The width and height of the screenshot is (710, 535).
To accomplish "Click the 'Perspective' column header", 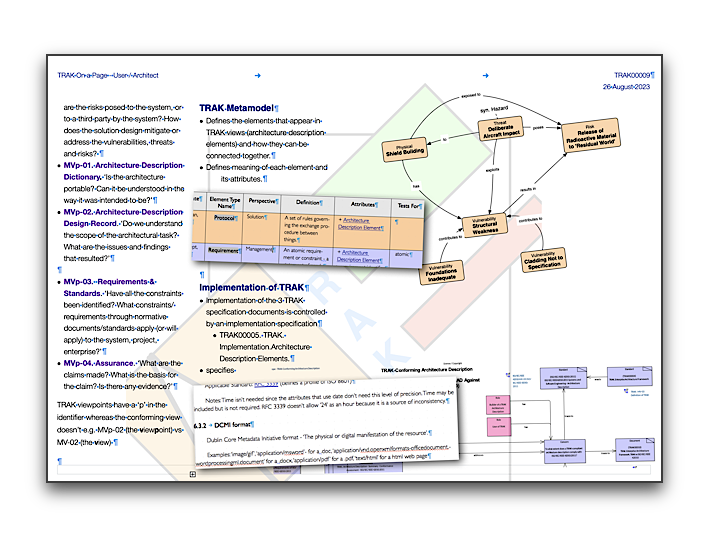I will pyautogui.click(x=262, y=201).
